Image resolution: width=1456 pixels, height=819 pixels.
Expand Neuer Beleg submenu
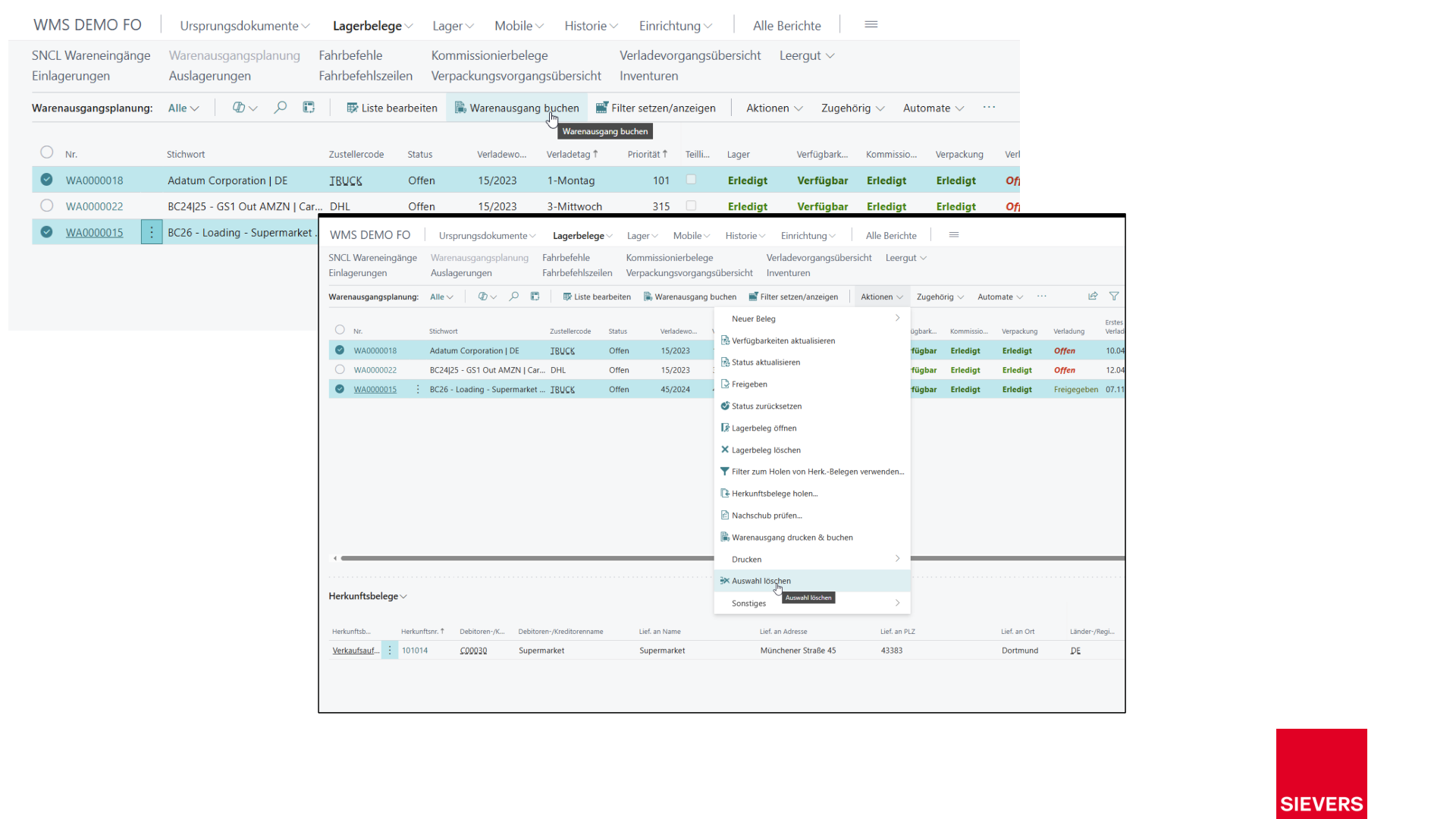[x=812, y=318]
